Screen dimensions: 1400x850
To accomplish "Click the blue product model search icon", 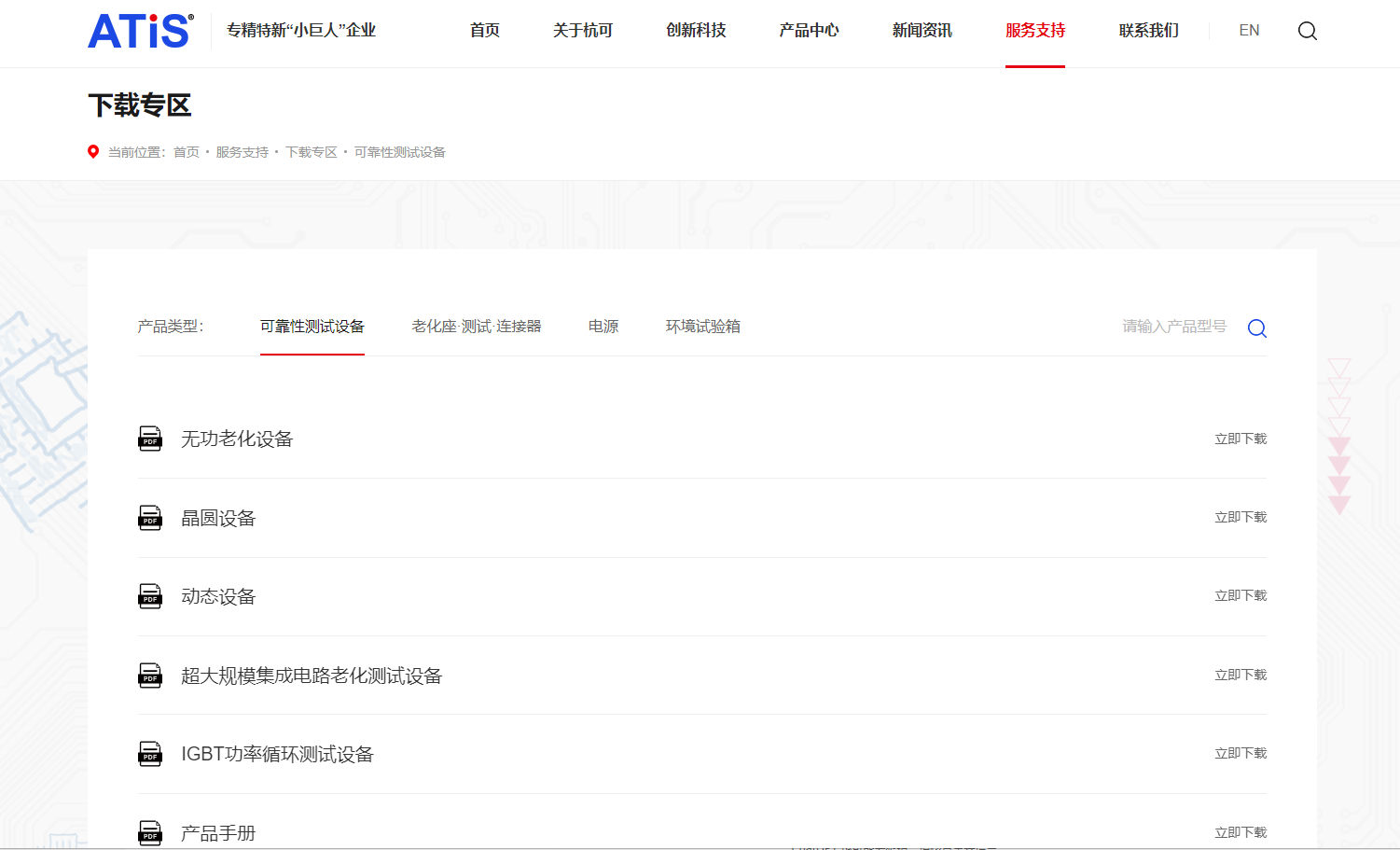I will point(1256,328).
